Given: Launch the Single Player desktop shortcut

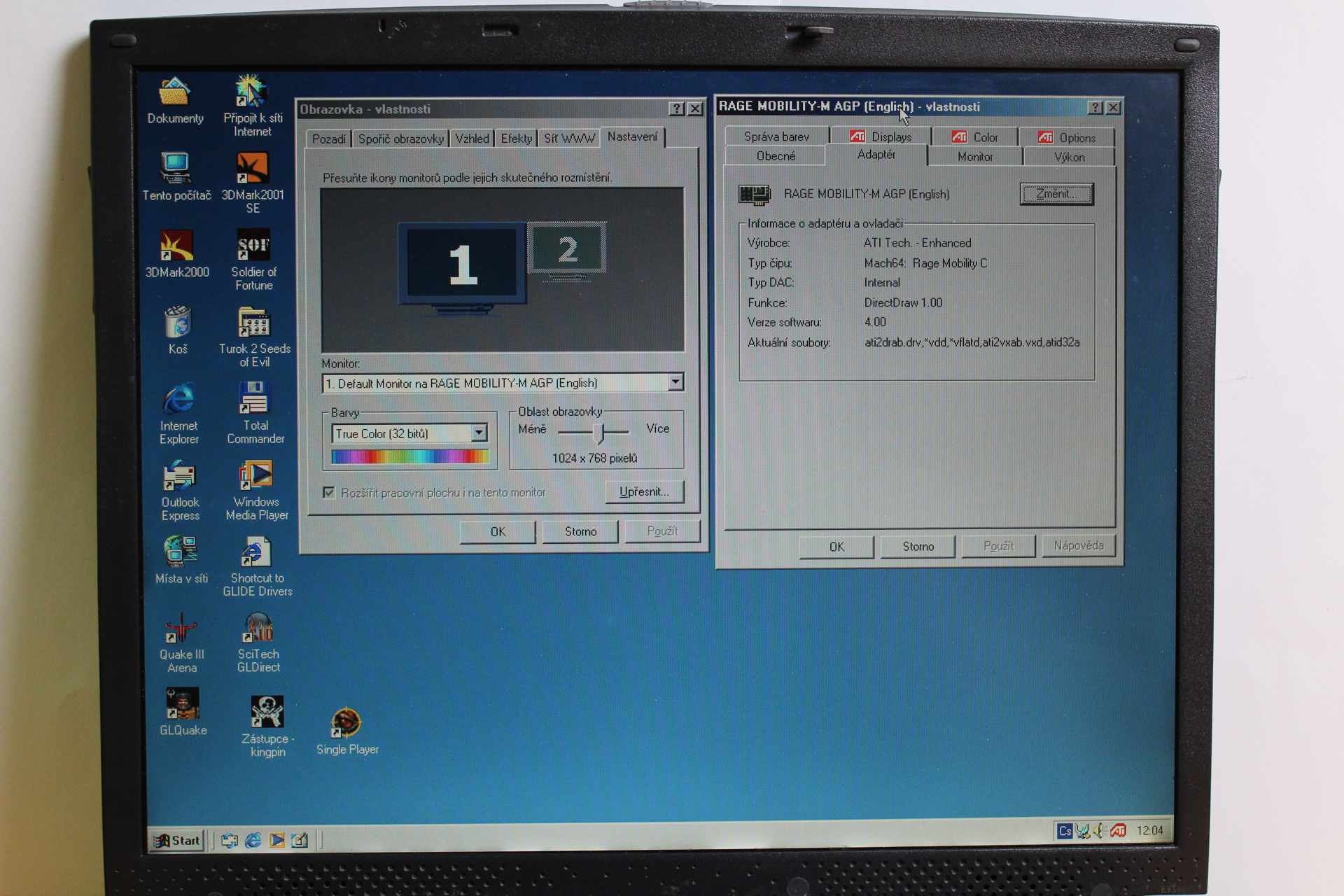Looking at the screenshot, I should point(347,731).
